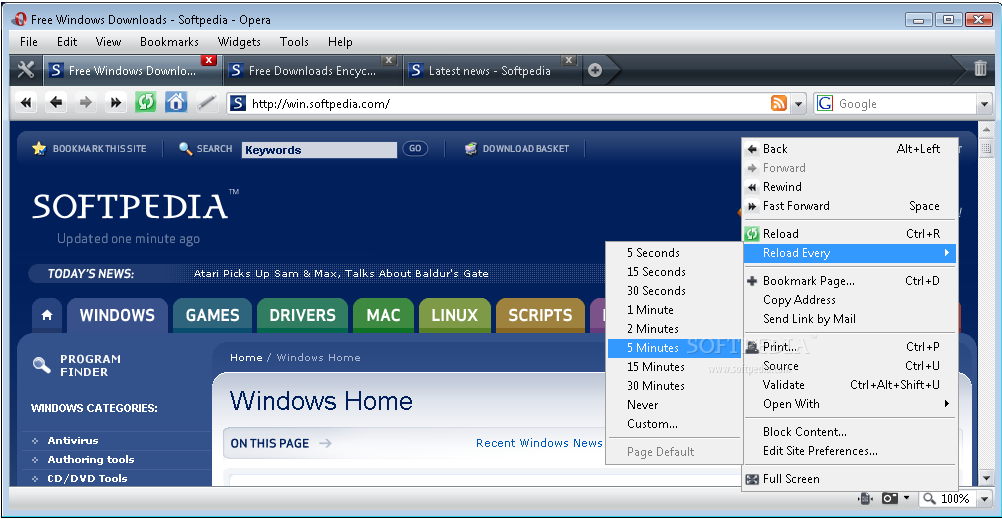
Task: Go back with the Back arrow button
Action: tap(57, 102)
